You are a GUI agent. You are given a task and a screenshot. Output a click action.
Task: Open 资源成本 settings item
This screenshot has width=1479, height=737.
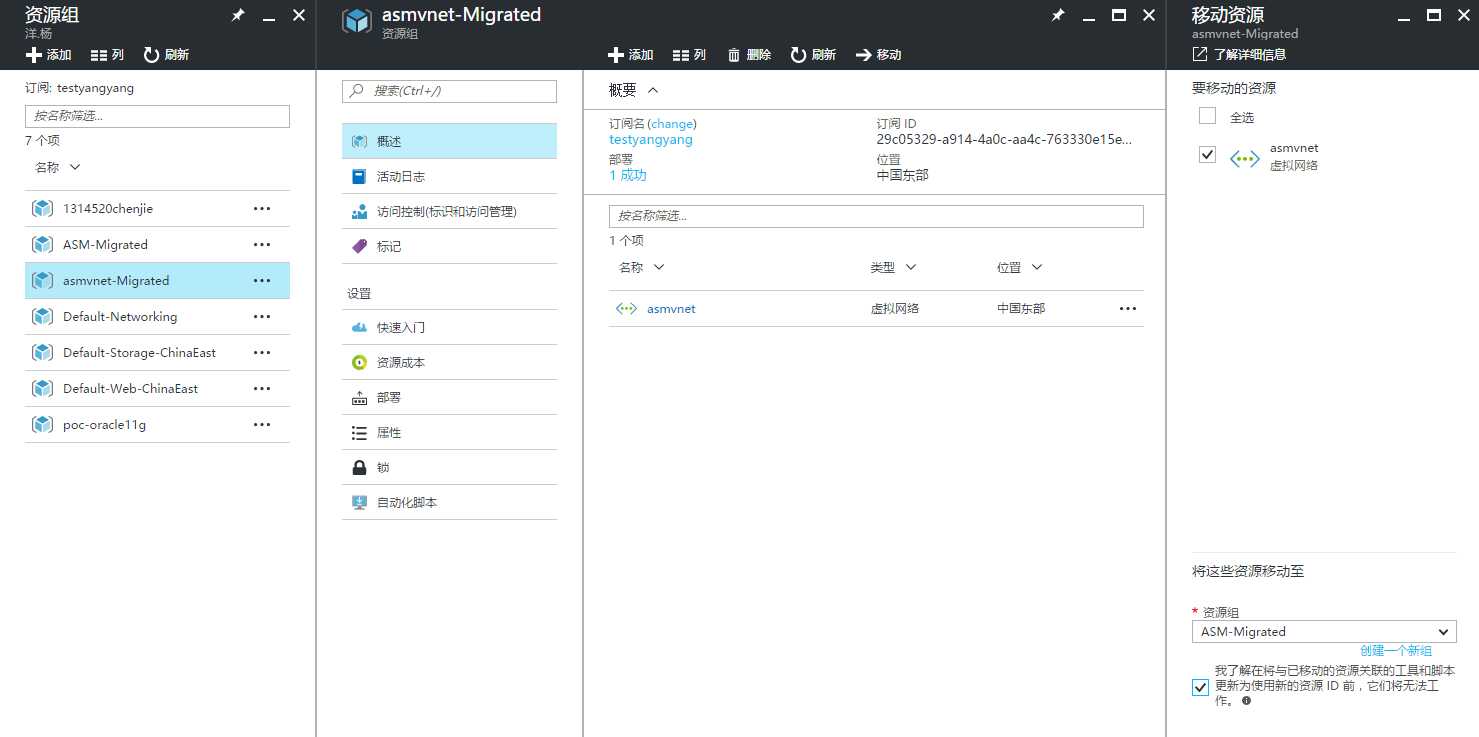449,362
